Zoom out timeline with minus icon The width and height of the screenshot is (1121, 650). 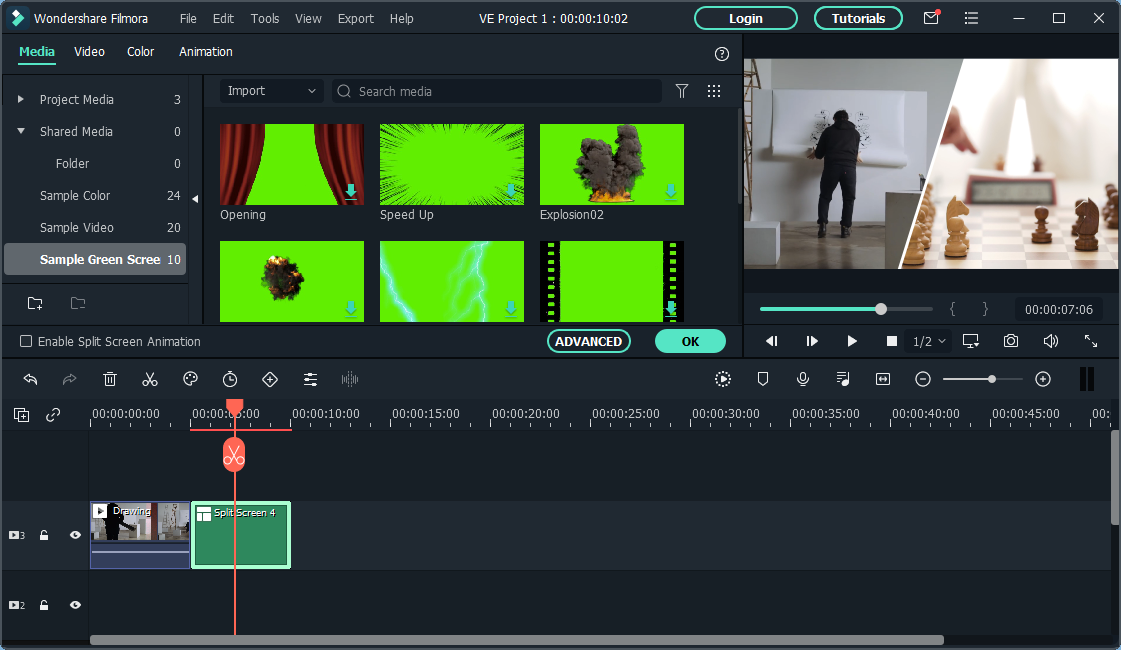coord(923,379)
